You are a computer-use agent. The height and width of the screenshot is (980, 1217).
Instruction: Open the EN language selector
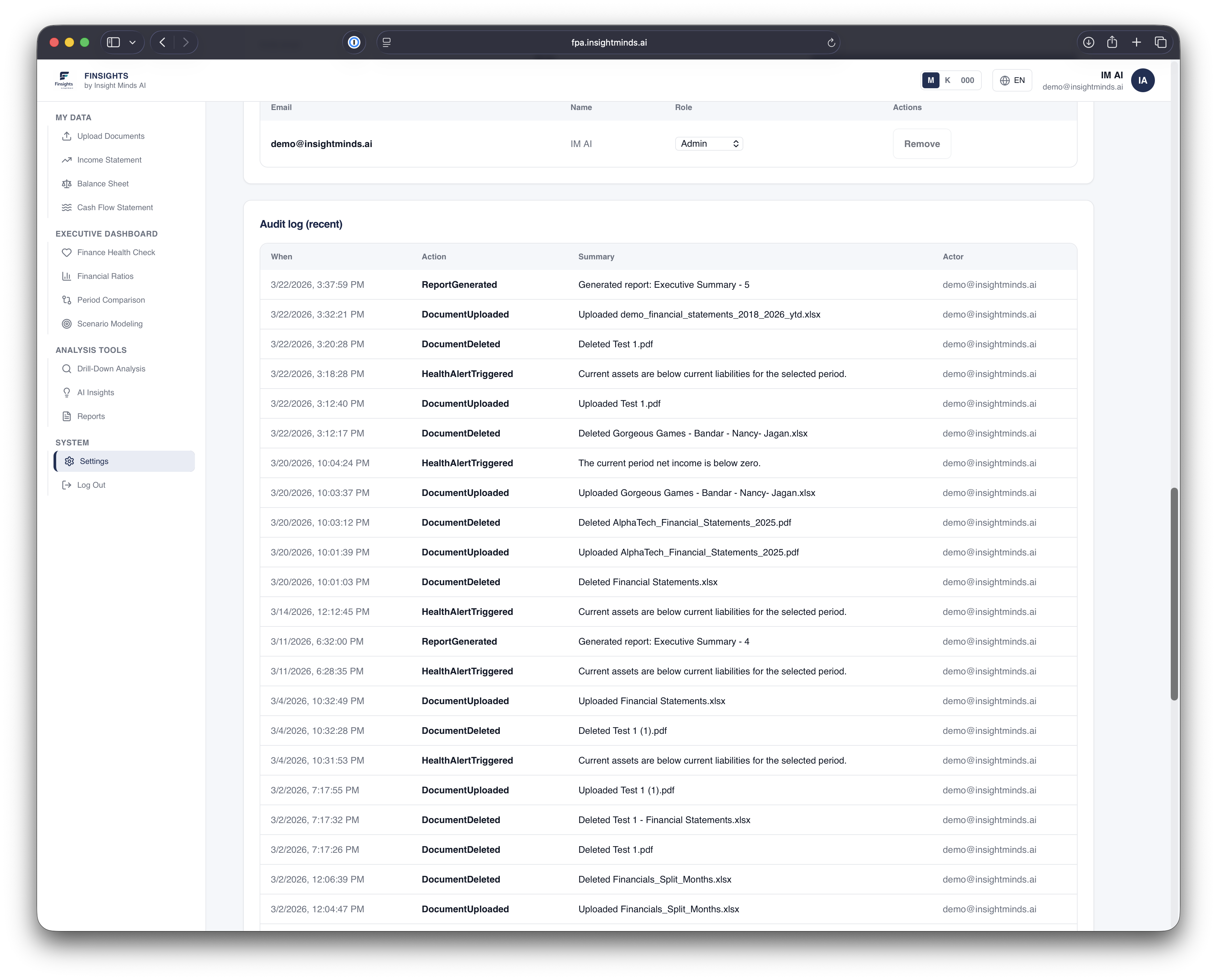click(x=1012, y=80)
